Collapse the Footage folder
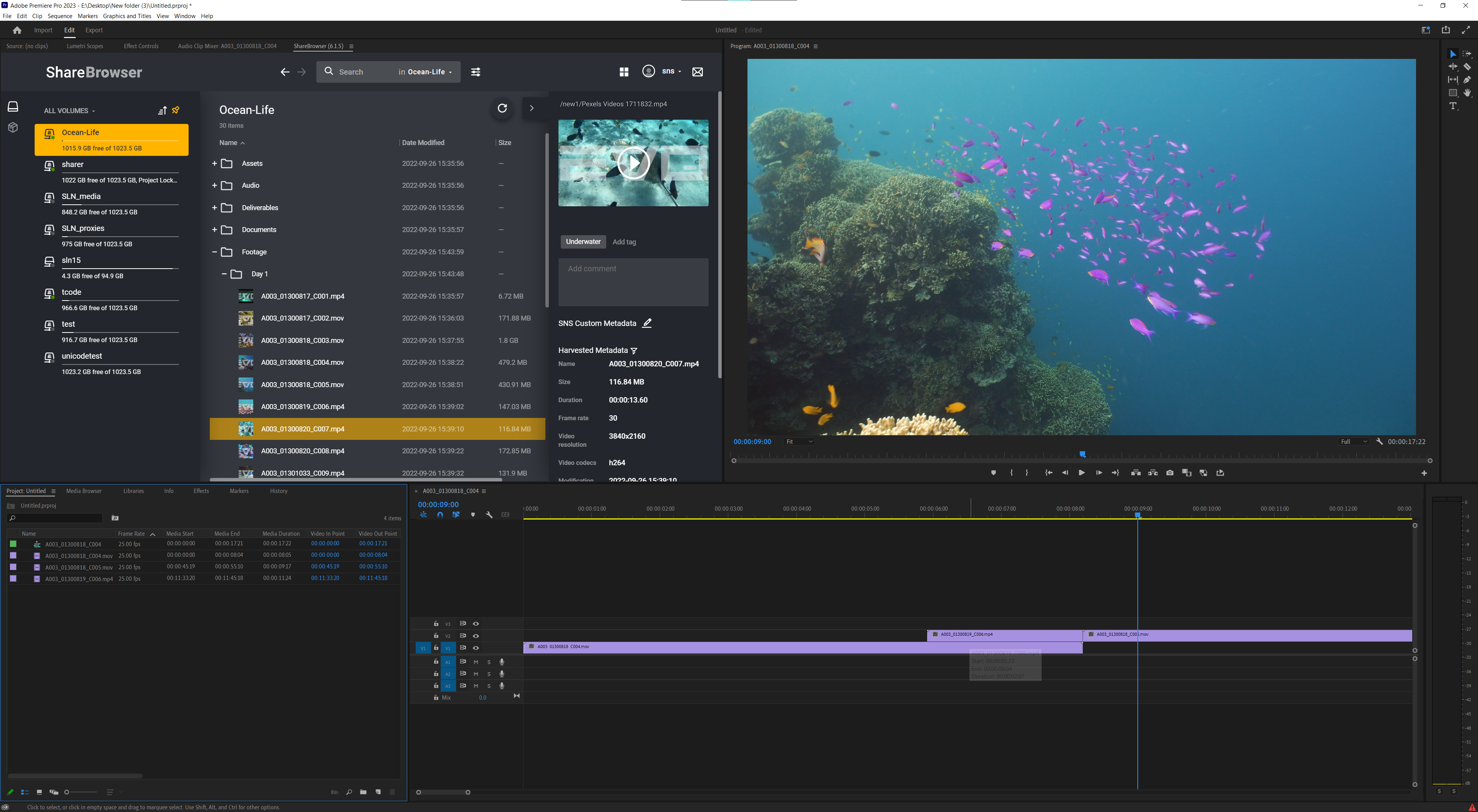The image size is (1478, 812). point(215,252)
